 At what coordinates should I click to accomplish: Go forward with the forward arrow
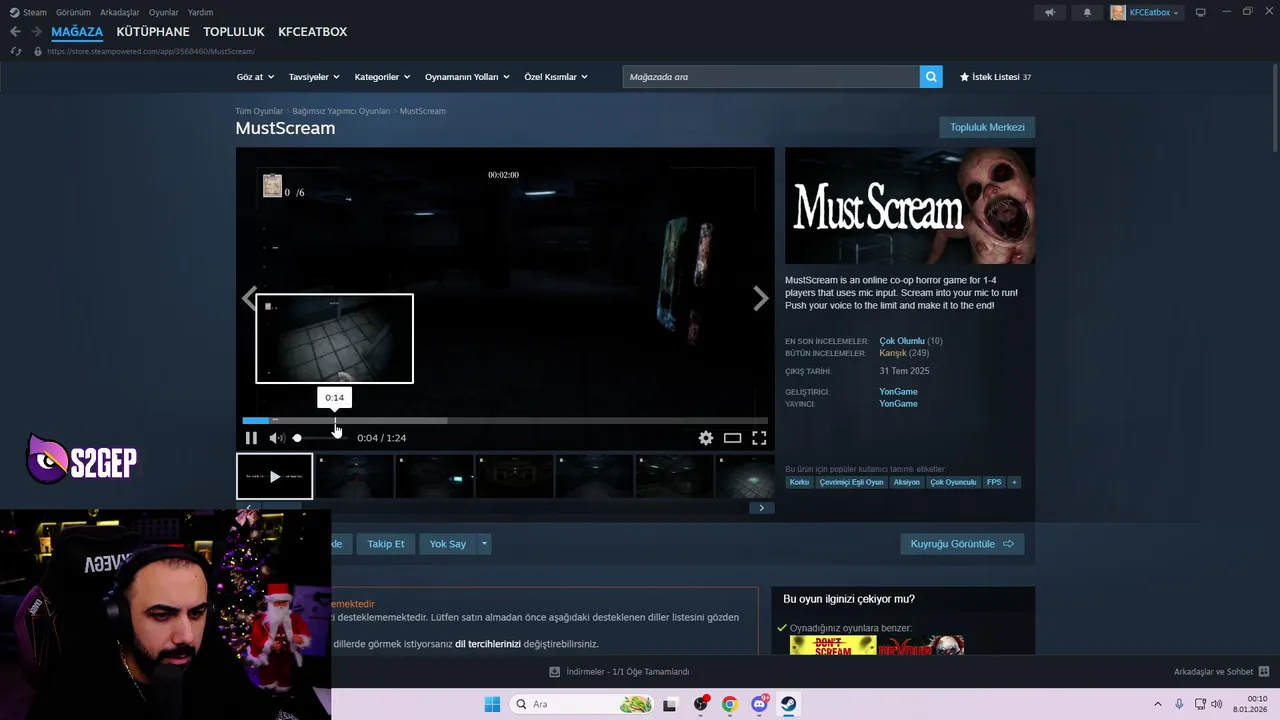pyautogui.click(x=36, y=32)
